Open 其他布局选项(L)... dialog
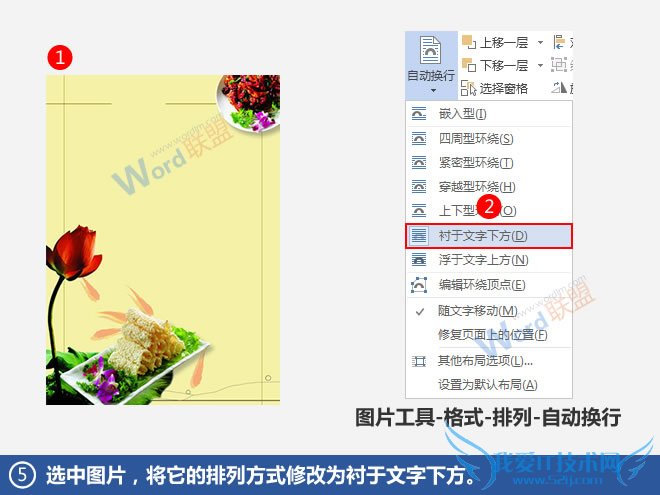 (x=489, y=361)
